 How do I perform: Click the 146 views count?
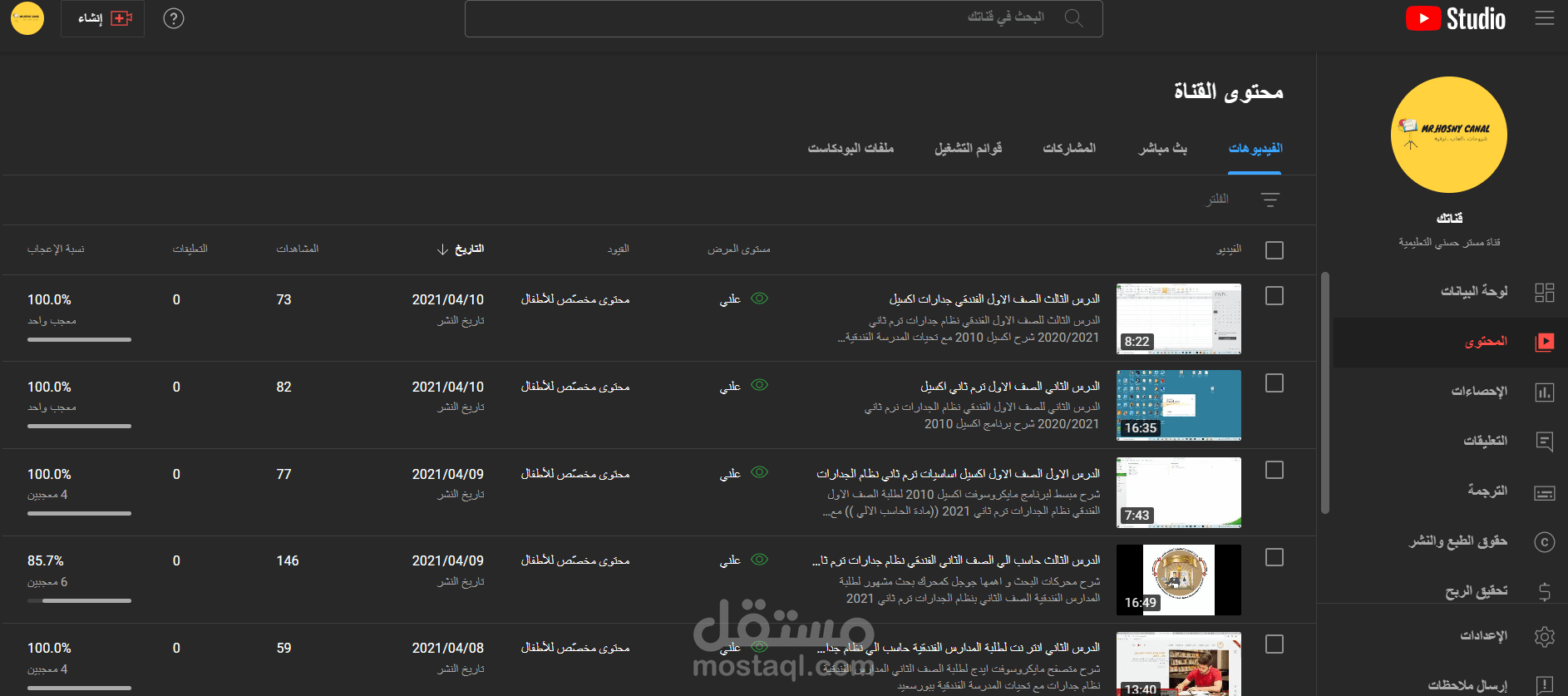(288, 561)
